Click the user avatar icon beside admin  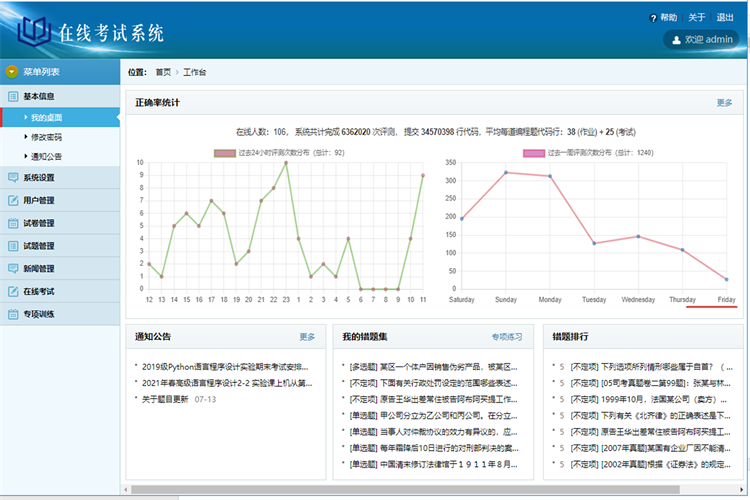(x=674, y=39)
